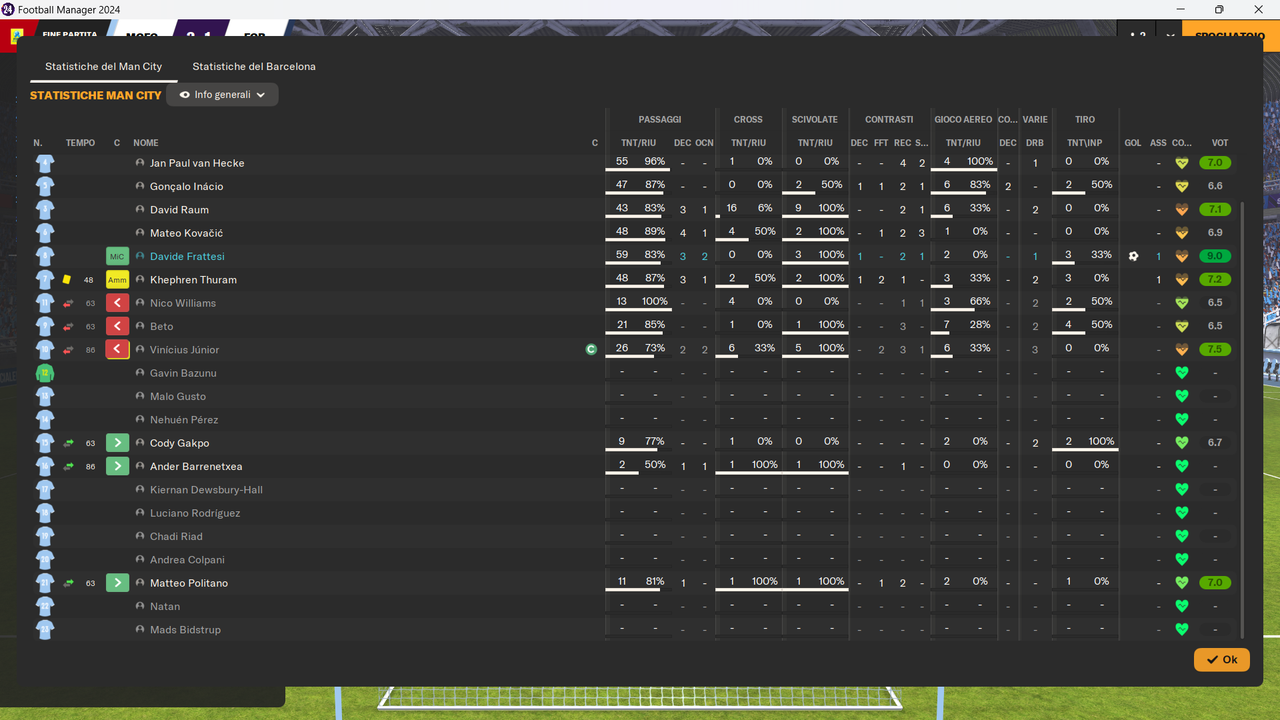Open Davide Frattesi's player profile link
Screen dimensions: 1280x720
[x=187, y=257]
